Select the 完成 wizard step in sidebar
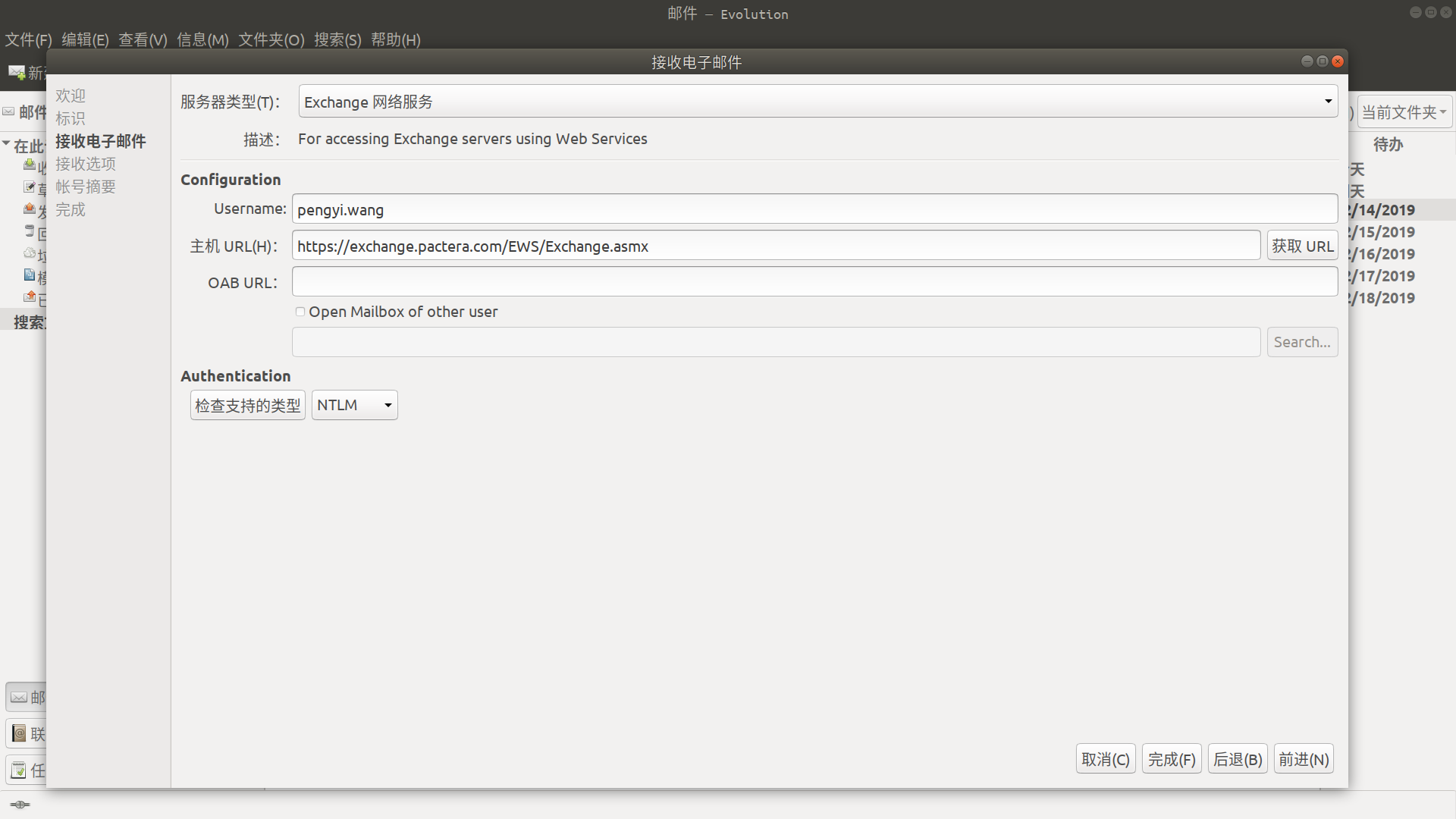 pos(71,209)
